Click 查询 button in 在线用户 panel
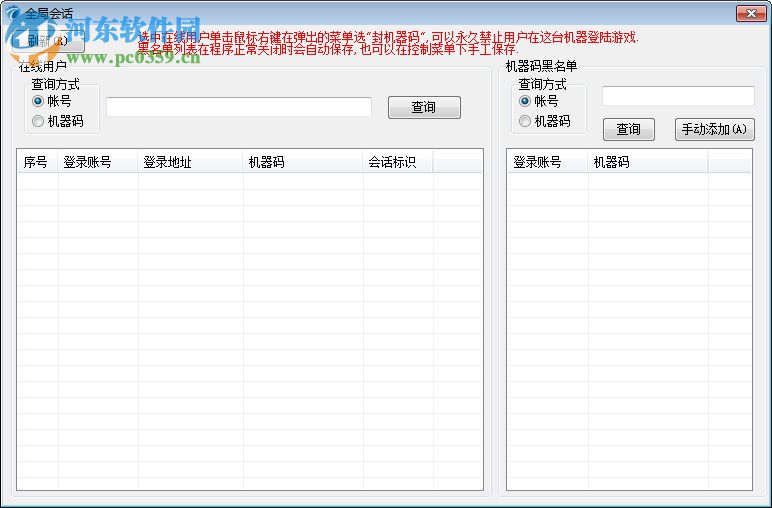Screen dimensions: 772x508 click(x=424, y=107)
